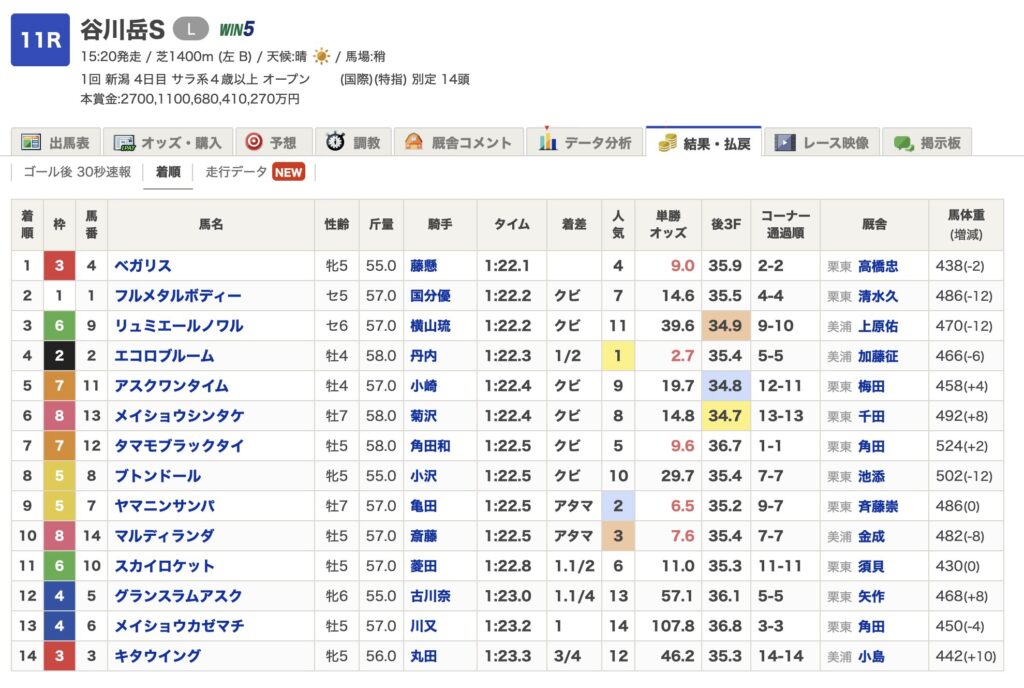1024x688 pixels.
Task: Open the 出馬表 tab
Action: [56, 142]
